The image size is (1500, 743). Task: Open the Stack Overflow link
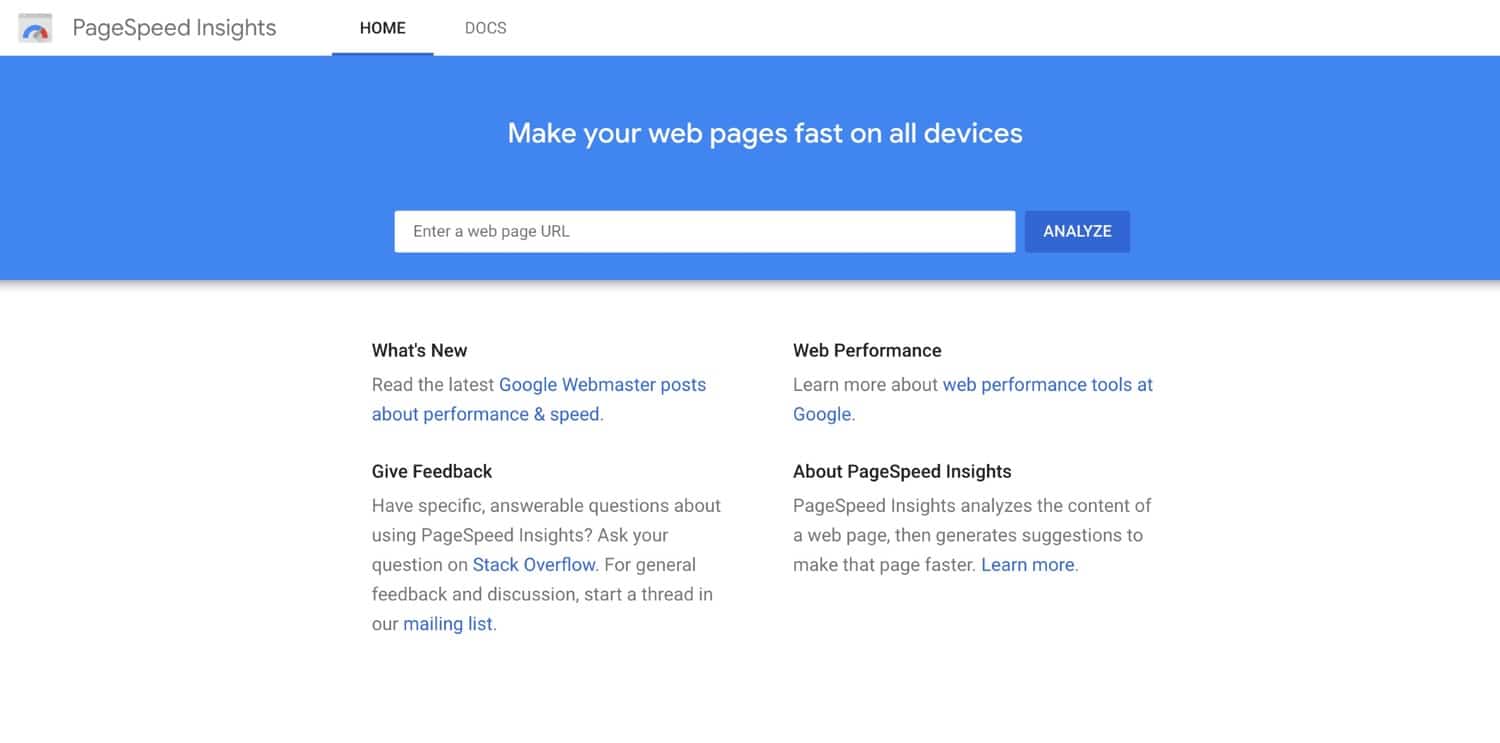pos(534,564)
